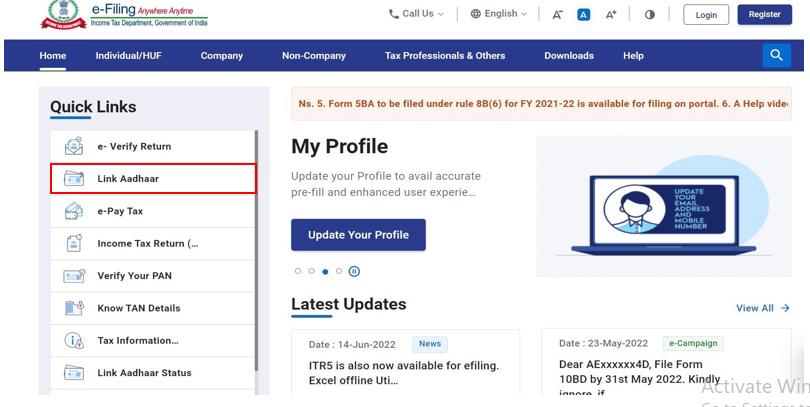Click the Tax Information info icon
This screenshot has width=810, height=407.
point(74,341)
